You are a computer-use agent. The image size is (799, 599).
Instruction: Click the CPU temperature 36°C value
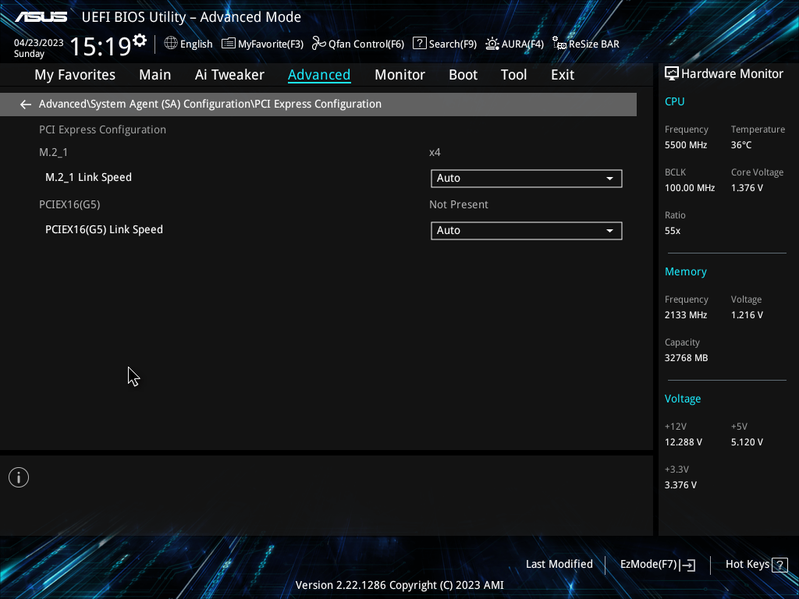(x=741, y=145)
